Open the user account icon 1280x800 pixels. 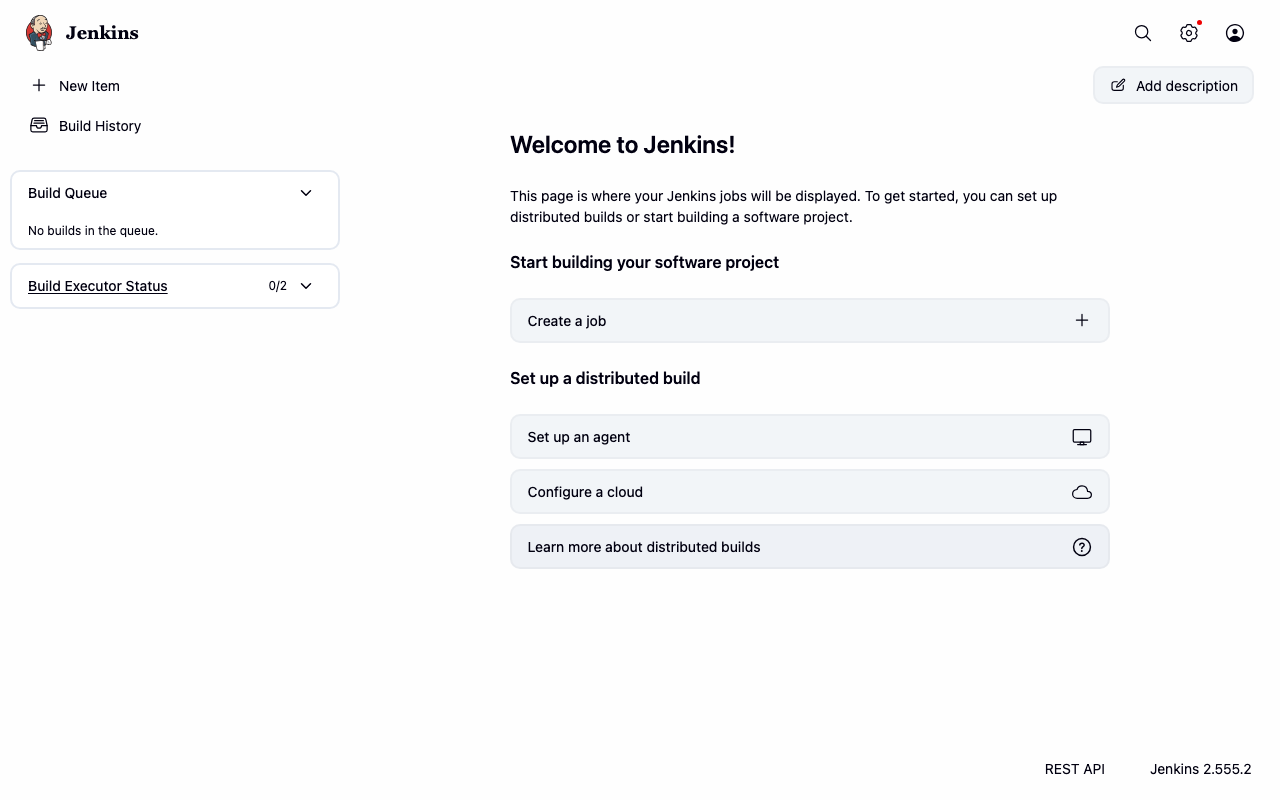point(1235,33)
